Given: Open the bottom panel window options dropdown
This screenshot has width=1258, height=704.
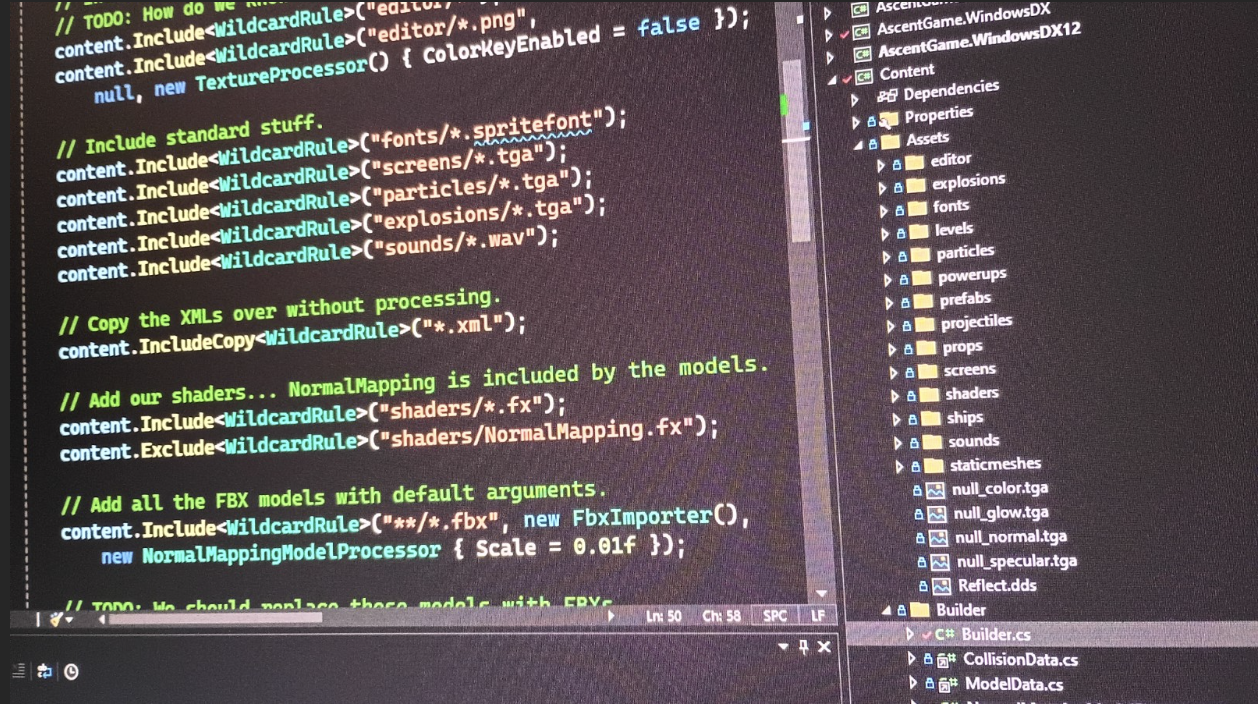Looking at the screenshot, I should point(783,648).
